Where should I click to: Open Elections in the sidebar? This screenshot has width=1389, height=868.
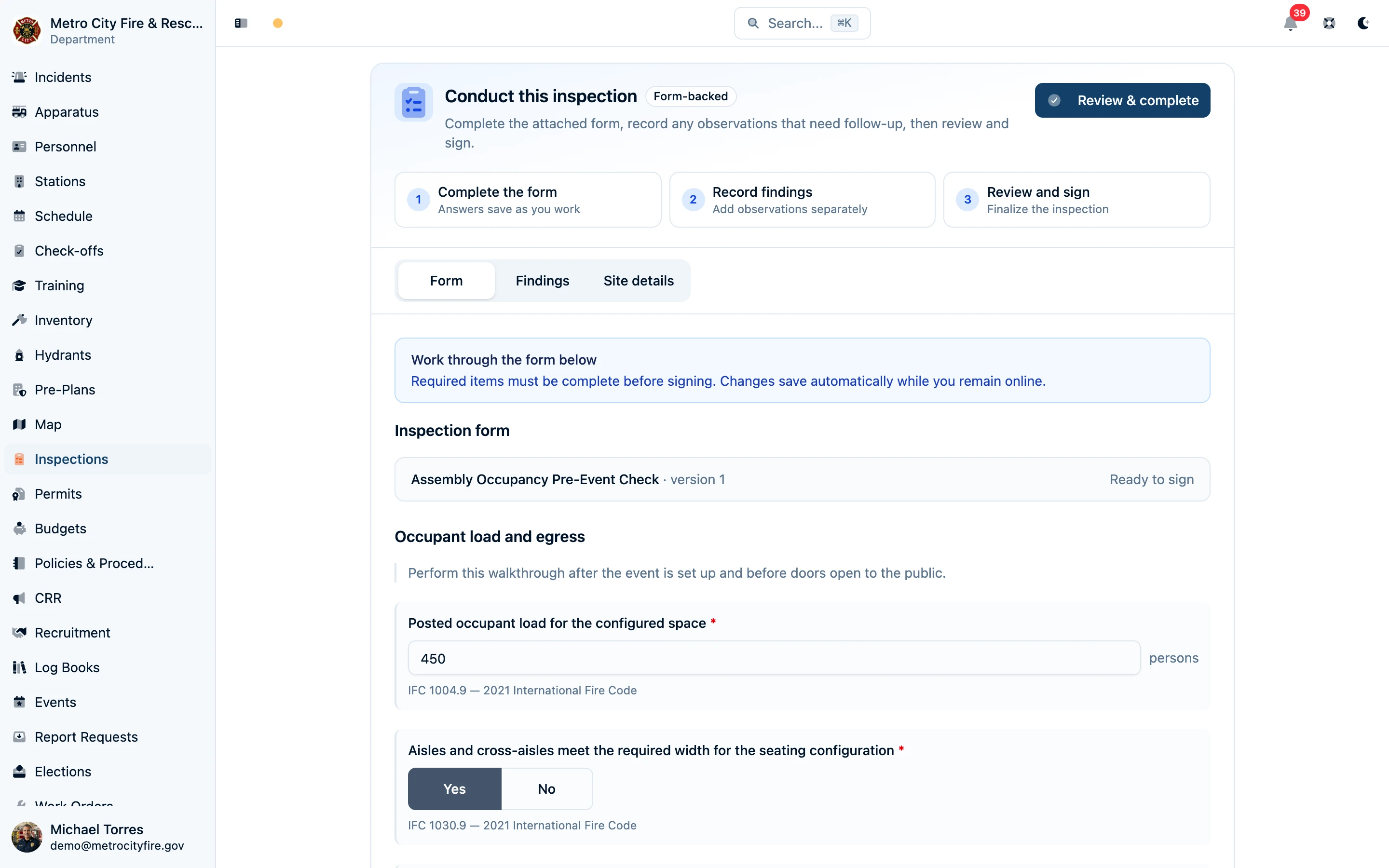(108, 772)
